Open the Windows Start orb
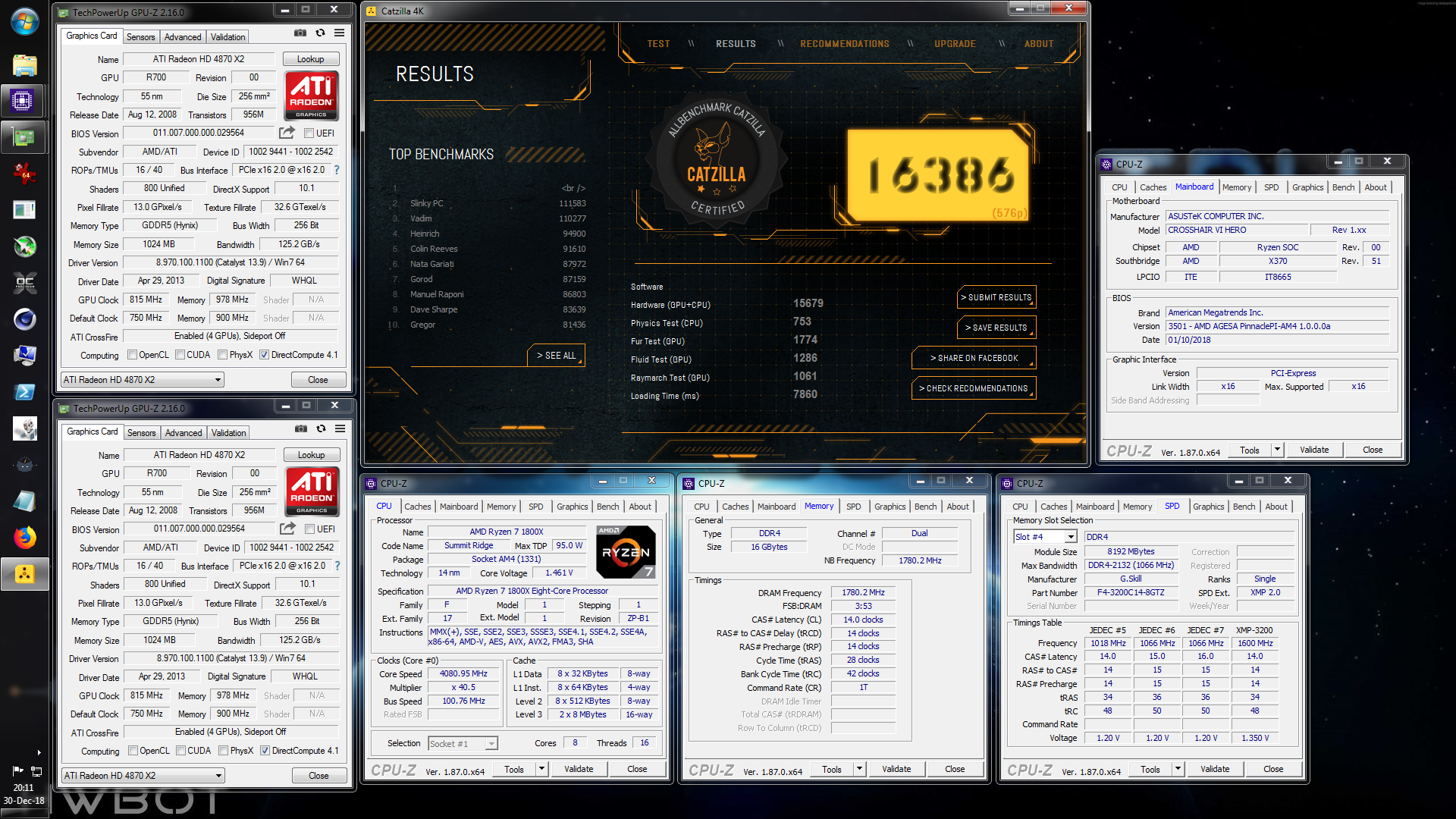 click(x=24, y=21)
